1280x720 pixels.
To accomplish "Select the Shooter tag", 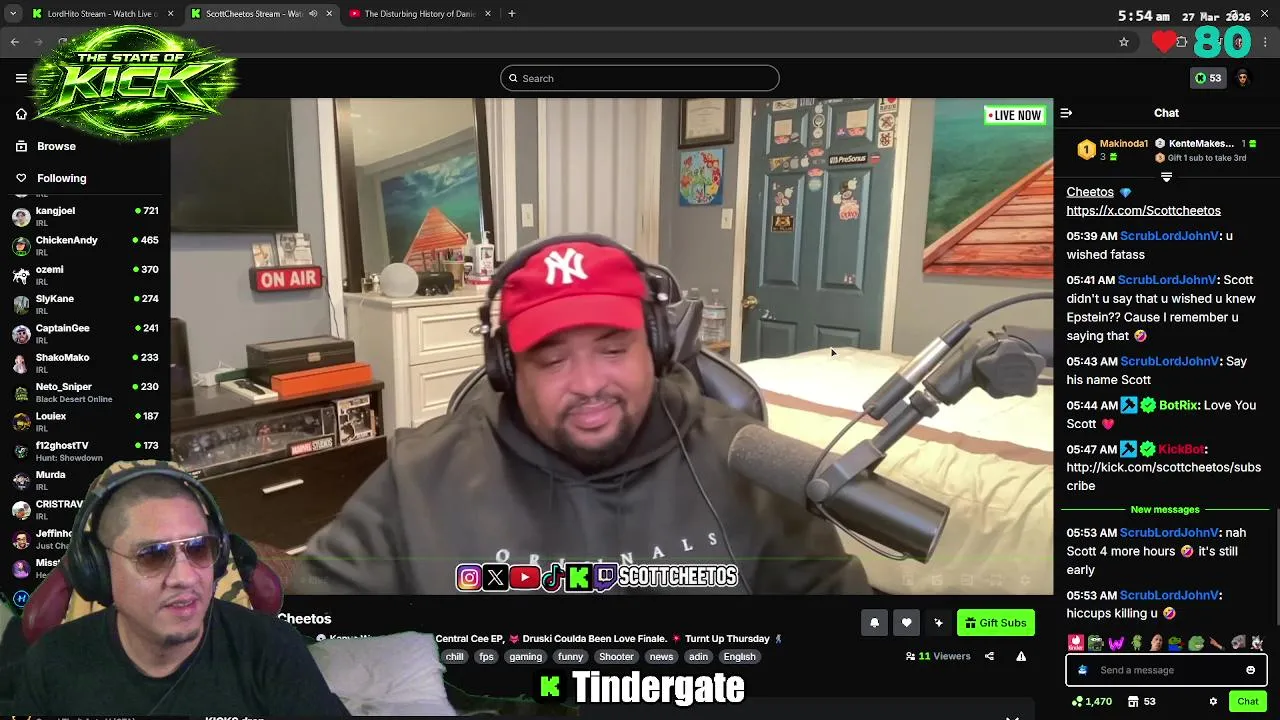I will (616, 657).
